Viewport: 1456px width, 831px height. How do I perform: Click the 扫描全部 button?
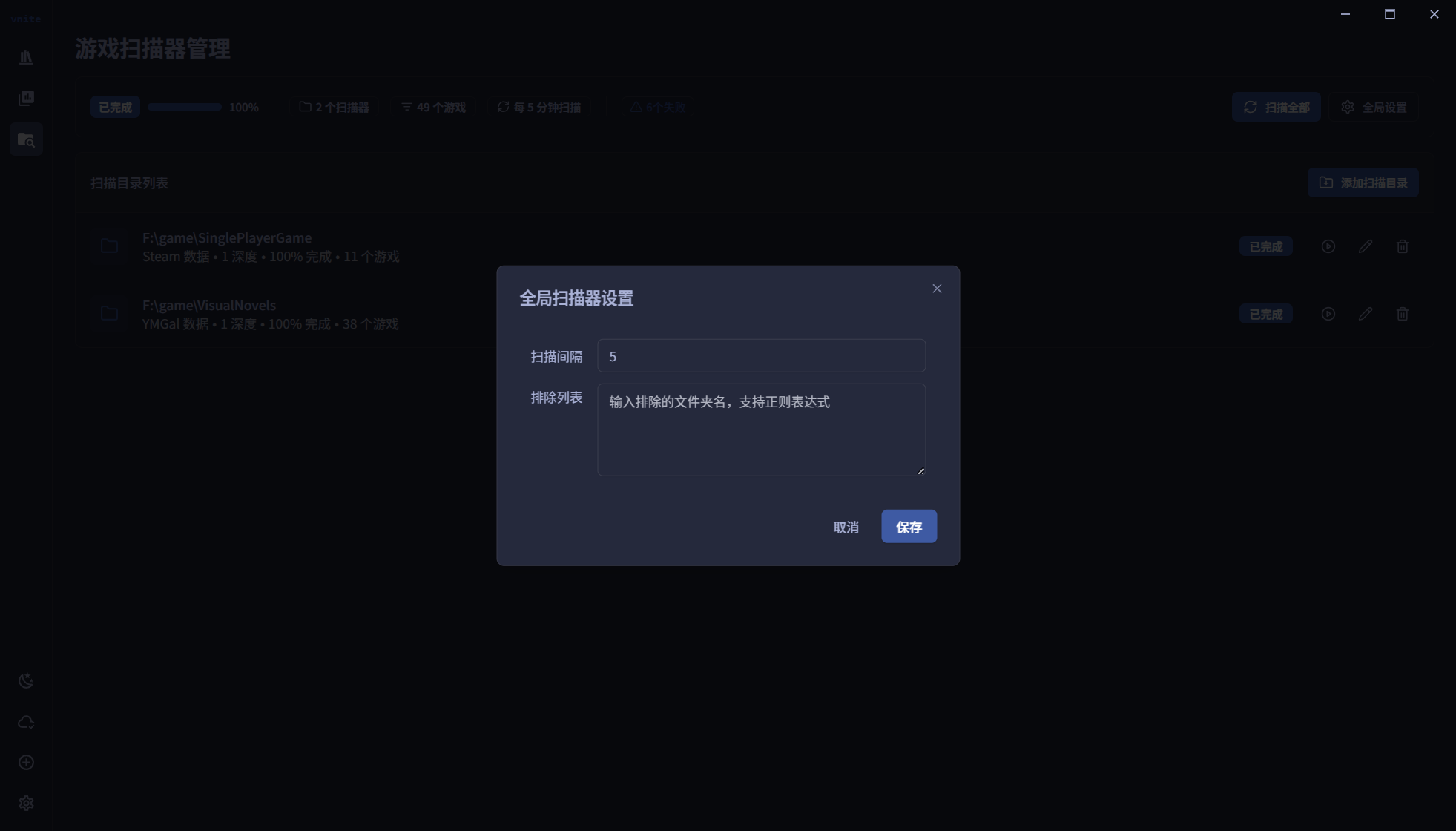1276,108
